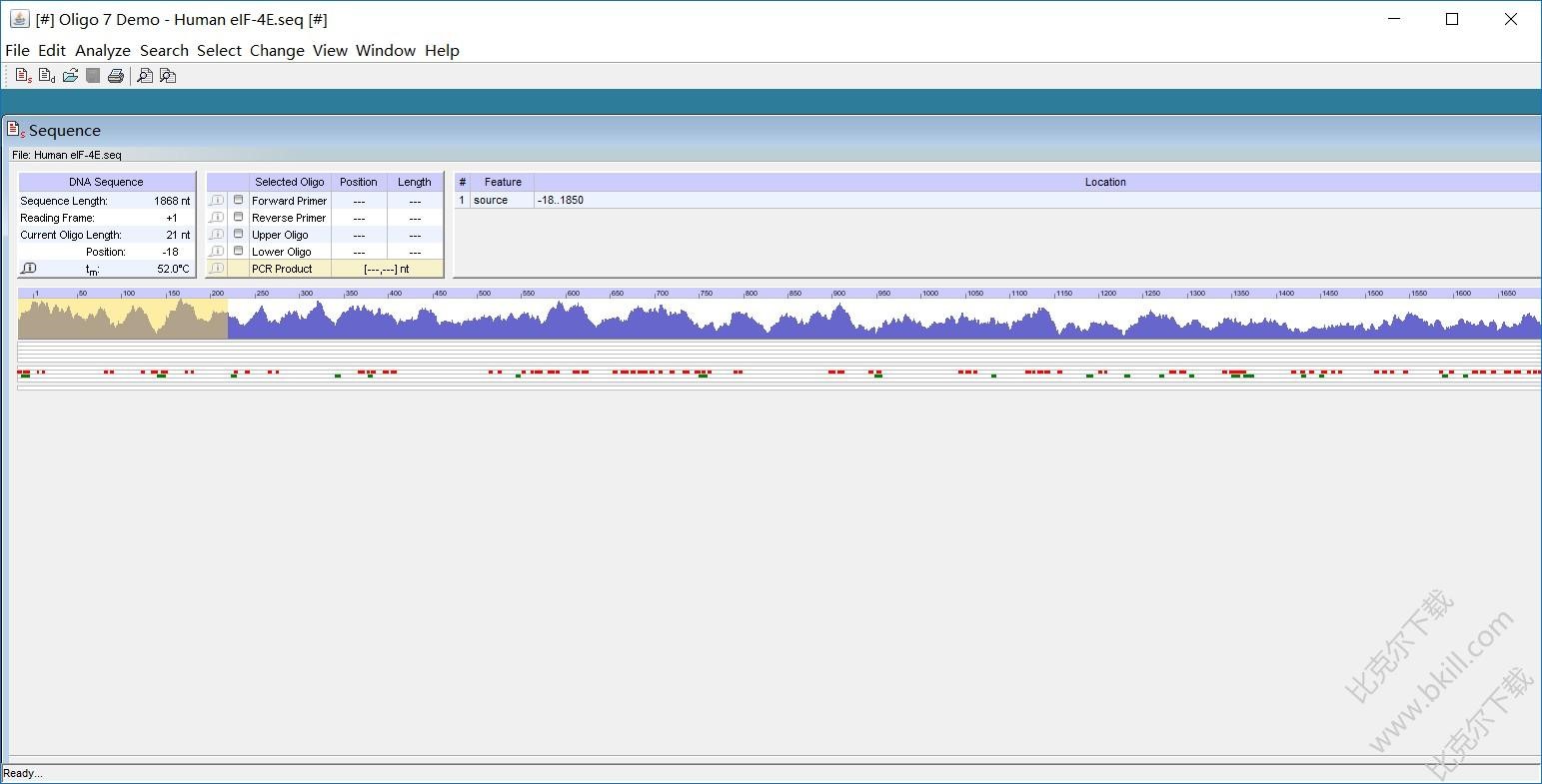
Task: Click the info icon beside the tm value
Action: pyautogui.click(x=29, y=269)
